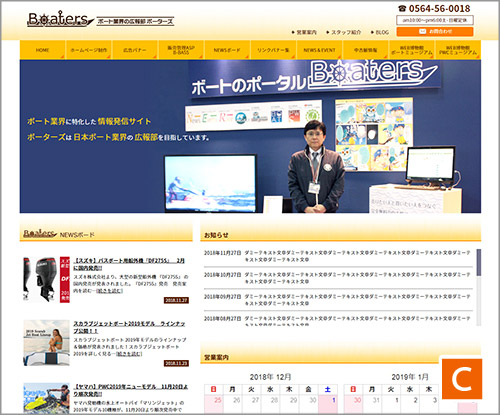Select day 25 in the December calendar

214,404
